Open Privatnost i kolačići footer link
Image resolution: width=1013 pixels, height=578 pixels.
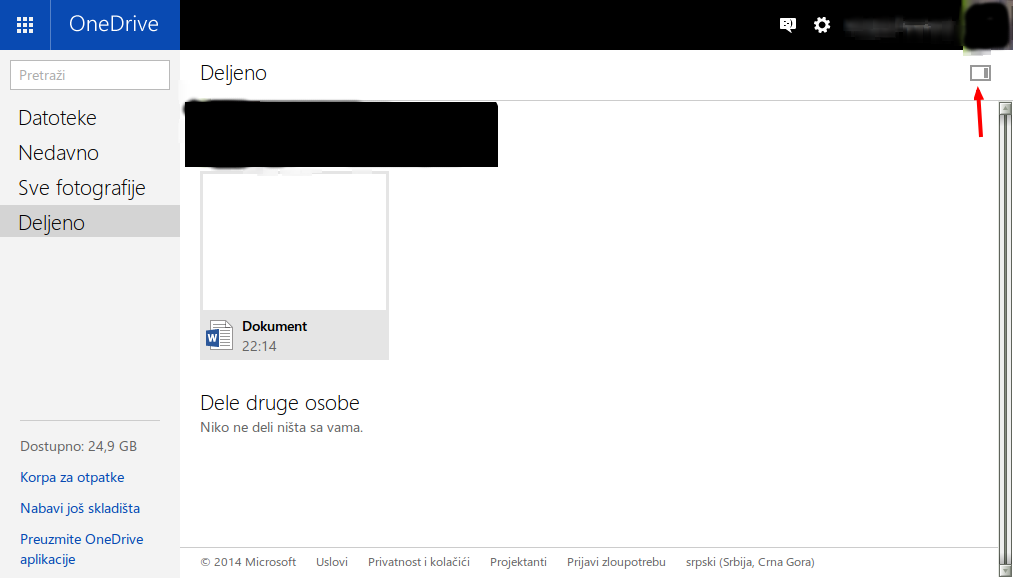419,562
